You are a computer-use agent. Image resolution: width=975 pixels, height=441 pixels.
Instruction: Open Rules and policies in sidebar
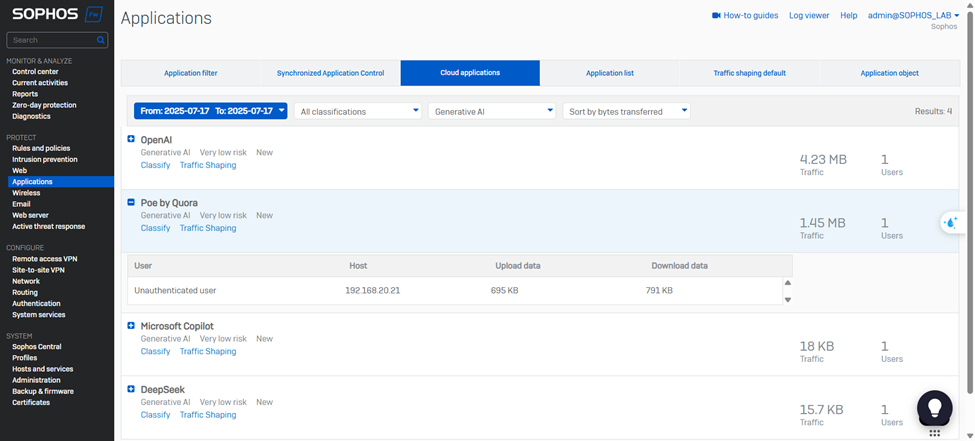(41, 148)
